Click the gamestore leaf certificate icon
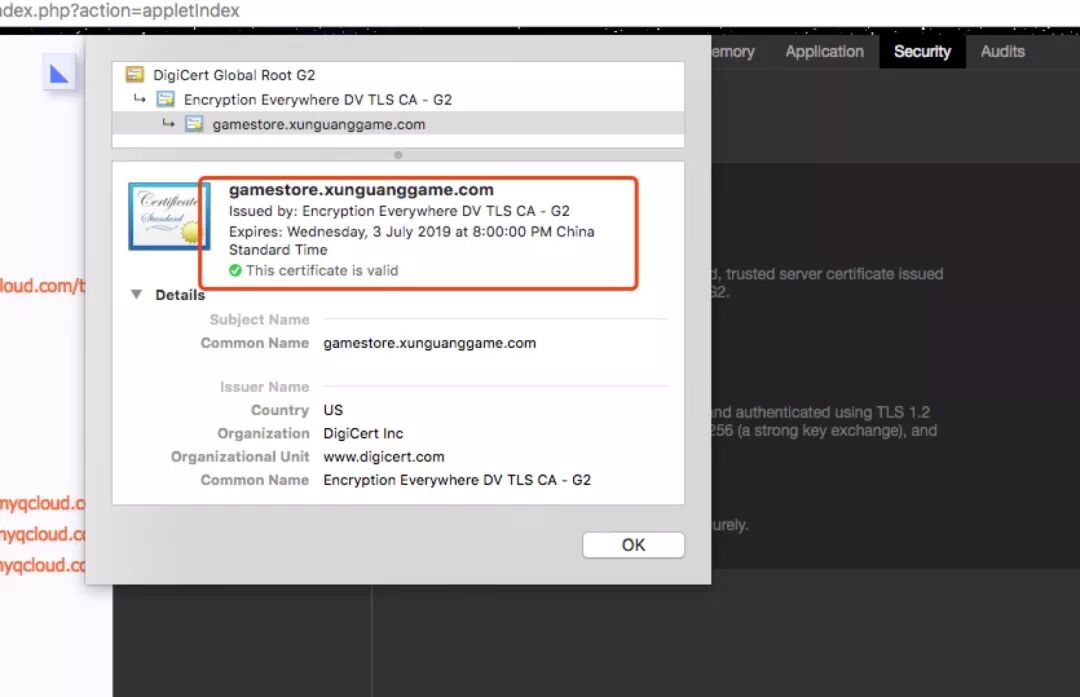The image size is (1080, 697). click(194, 124)
